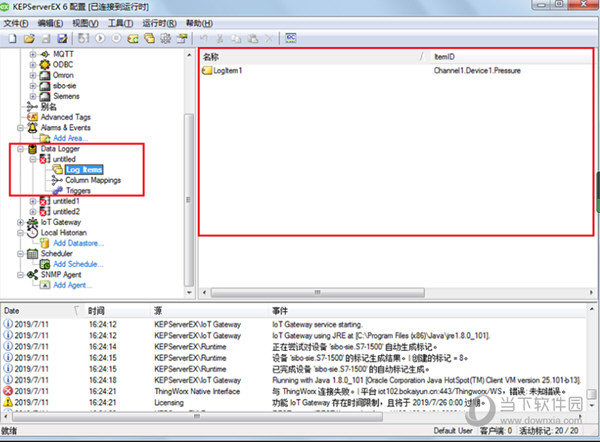Select the 别名 alias tree node
Viewport: 600px width, 442px height.
49,107
